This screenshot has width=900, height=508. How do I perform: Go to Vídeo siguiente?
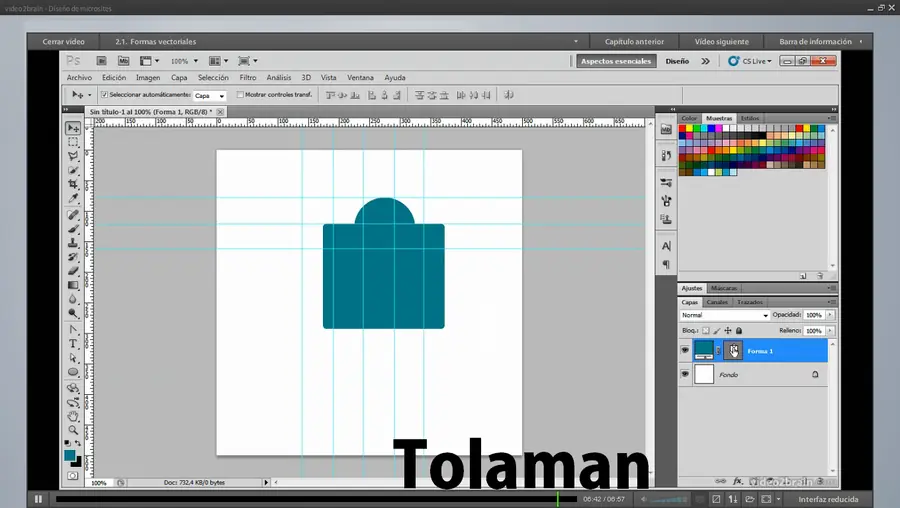(x=721, y=41)
